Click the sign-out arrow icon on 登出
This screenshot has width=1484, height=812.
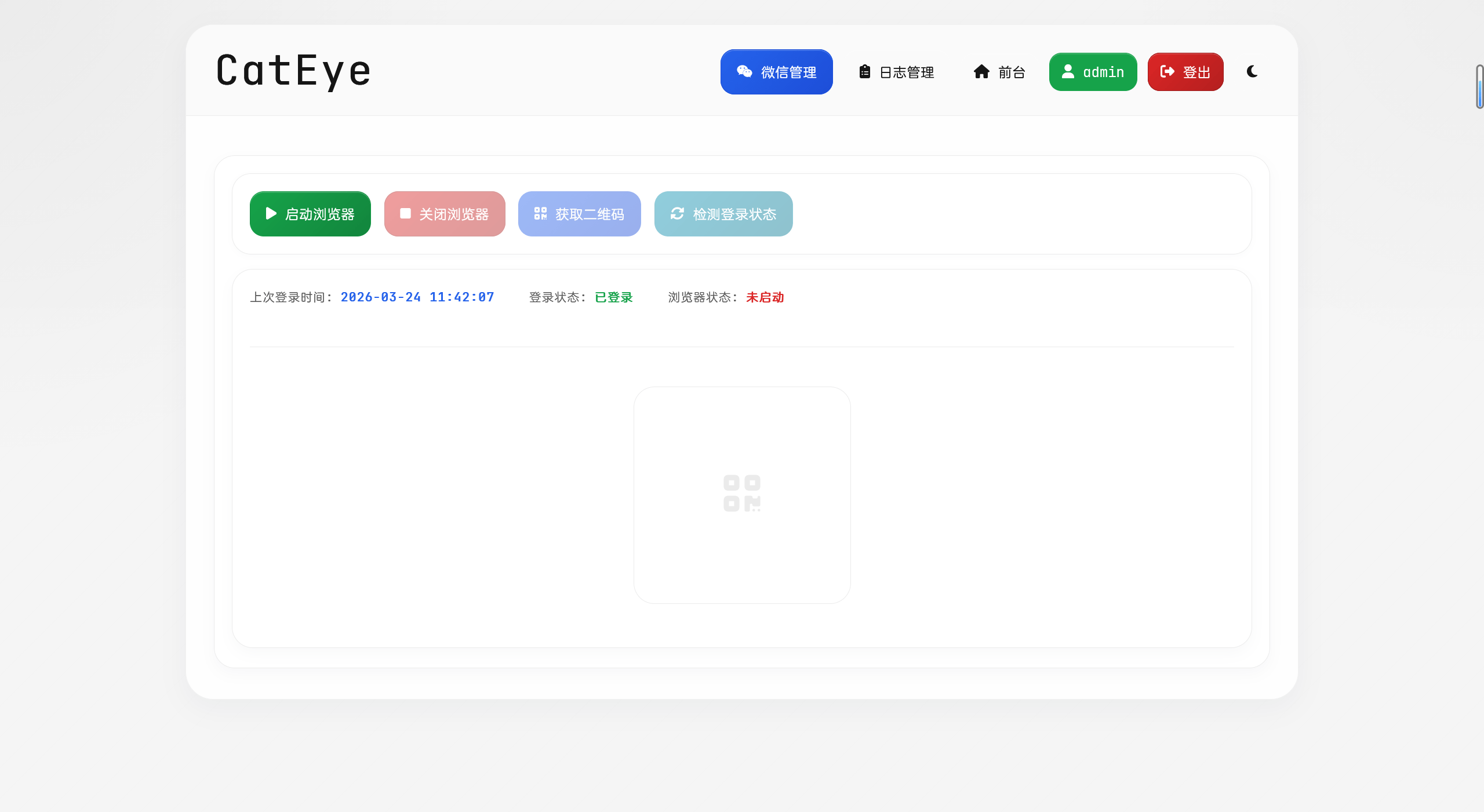1167,71
